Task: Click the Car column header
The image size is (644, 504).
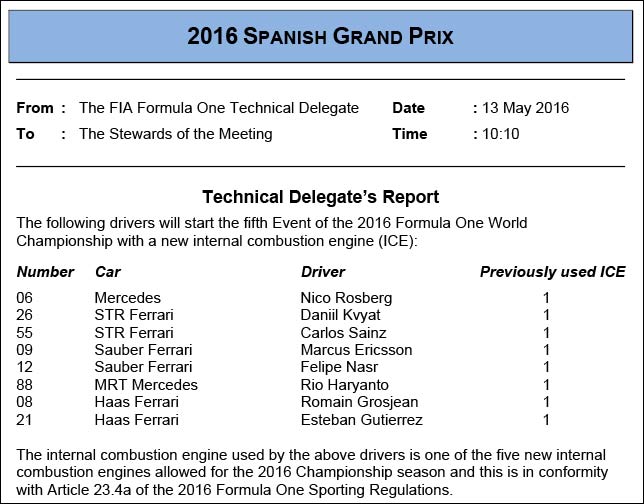Action: pyautogui.click(x=107, y=271)
